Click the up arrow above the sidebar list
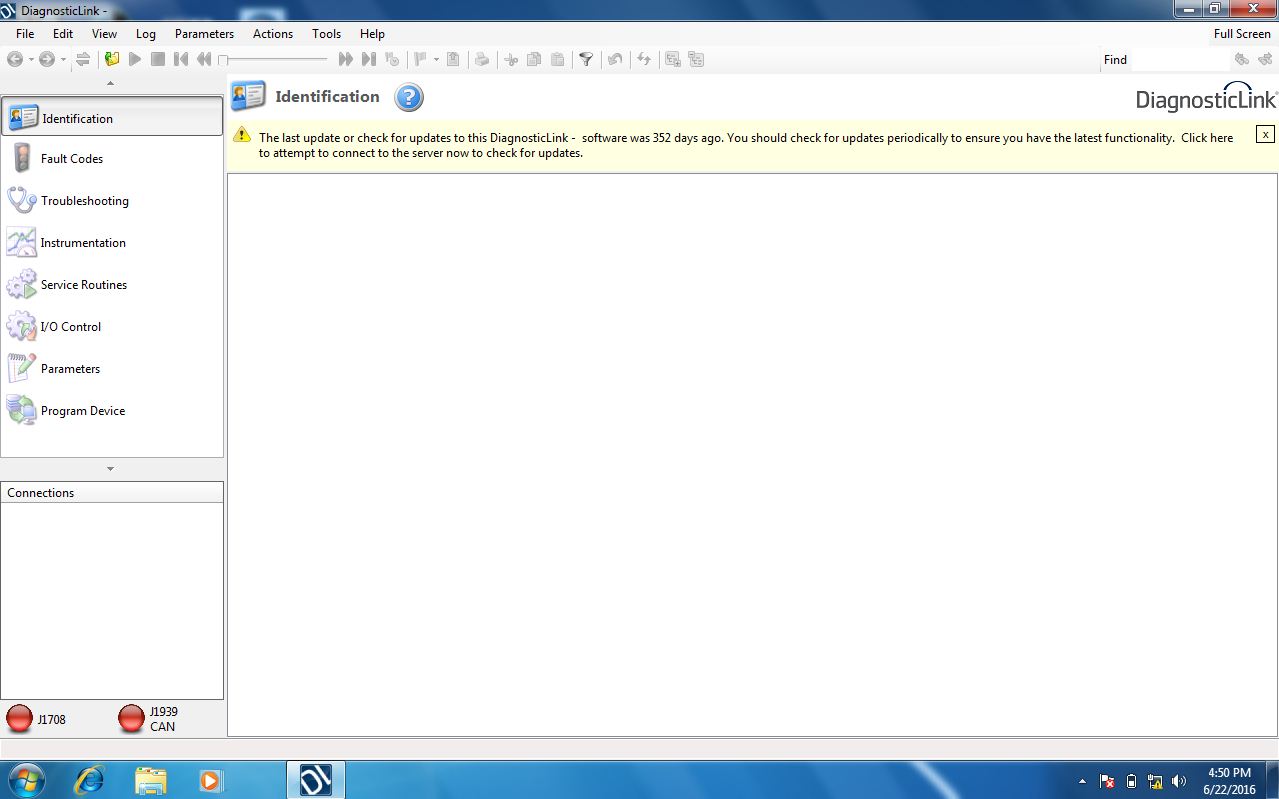The image size is (1279, 799). [110, 83]
